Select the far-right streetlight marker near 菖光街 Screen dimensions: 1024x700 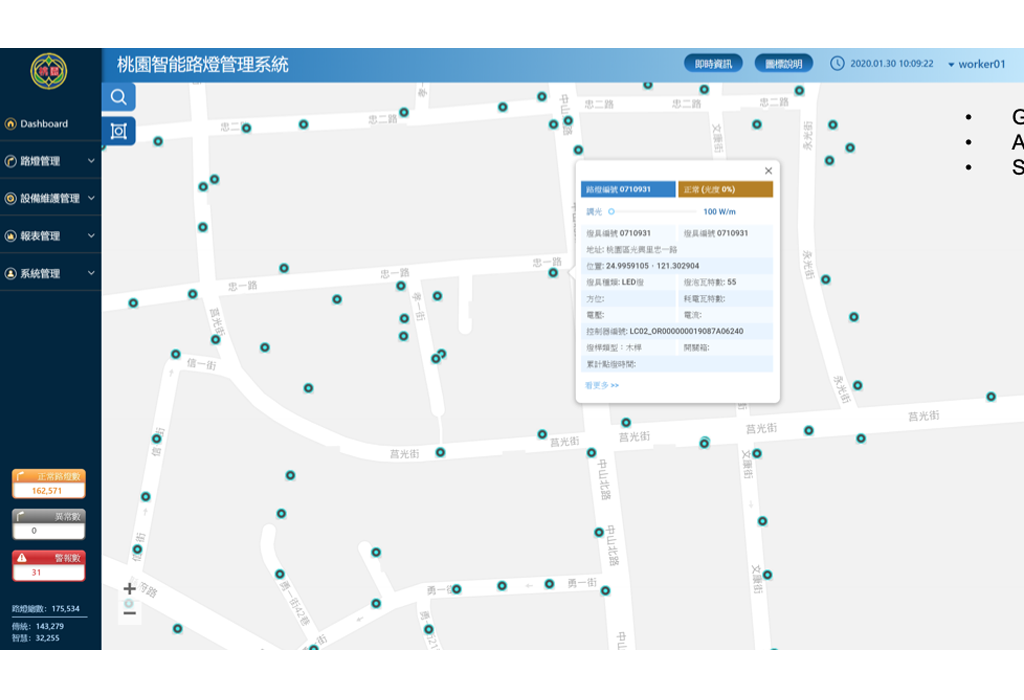point(991,396)
